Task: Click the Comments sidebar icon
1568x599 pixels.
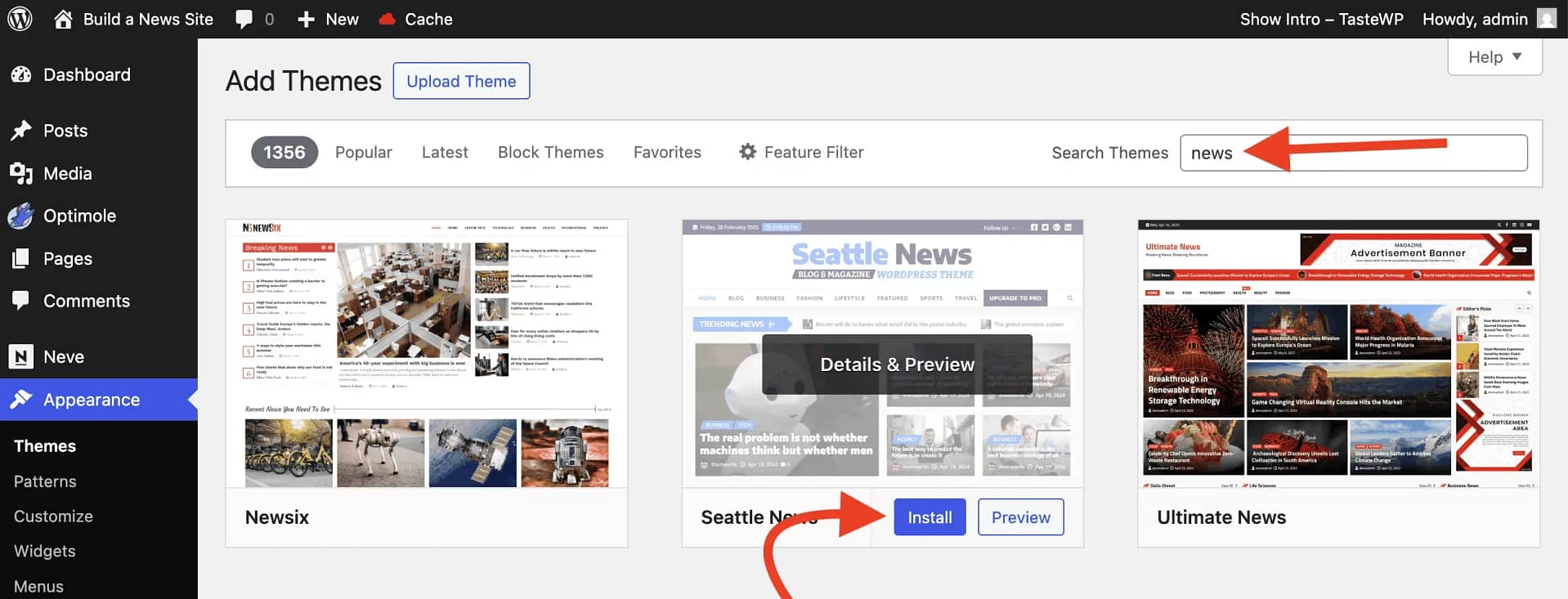Action: tap(21, 301)
